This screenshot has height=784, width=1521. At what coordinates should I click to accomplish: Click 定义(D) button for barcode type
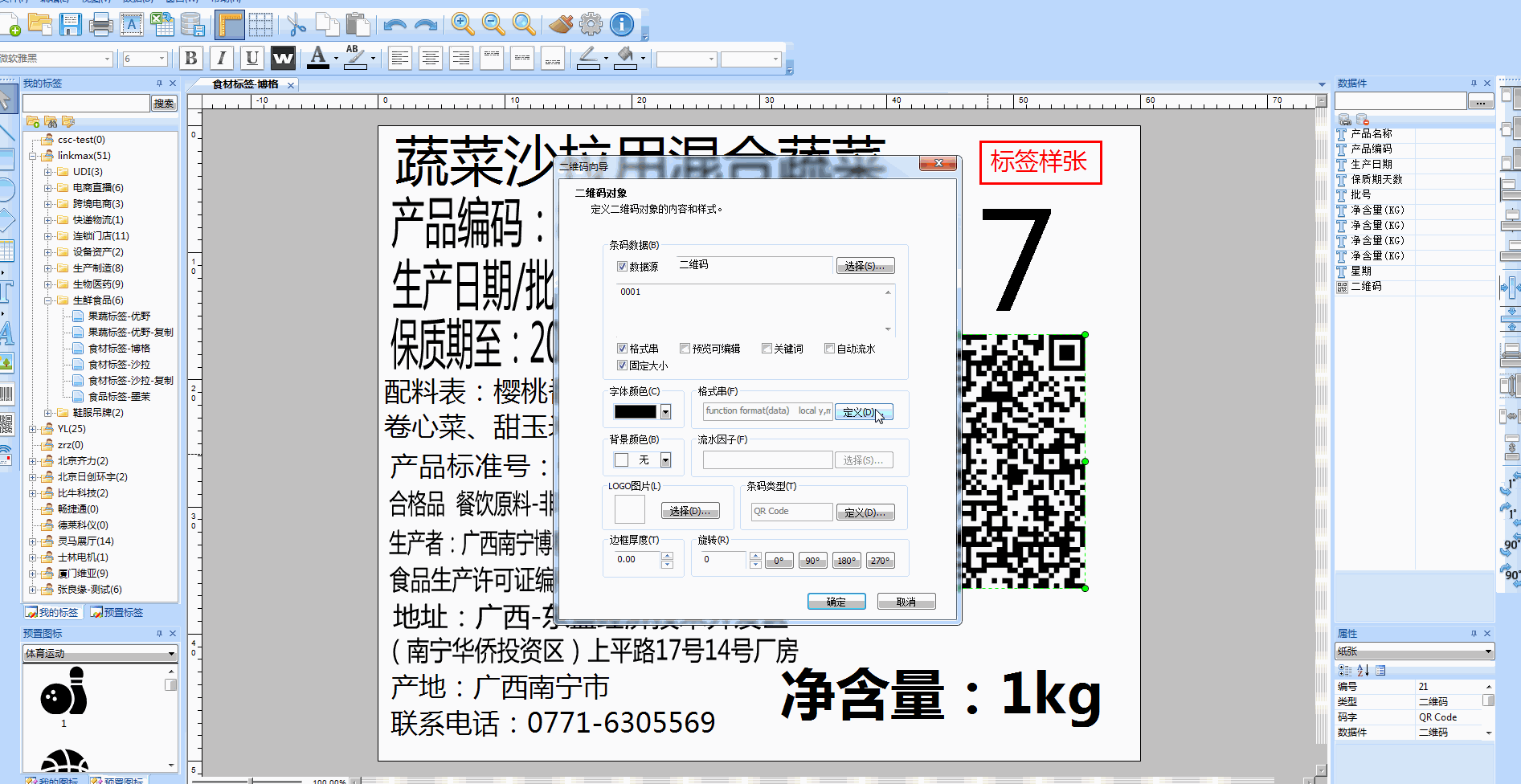865,512
